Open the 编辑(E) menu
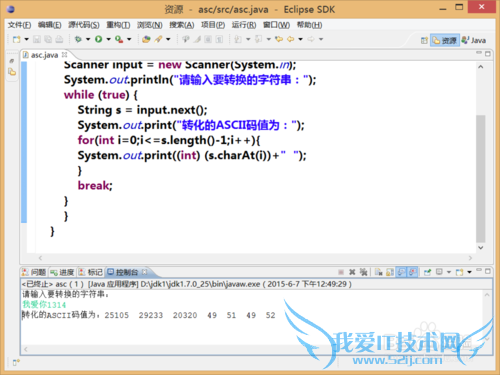This screenshot has width=500, height=375. point(49,25)
